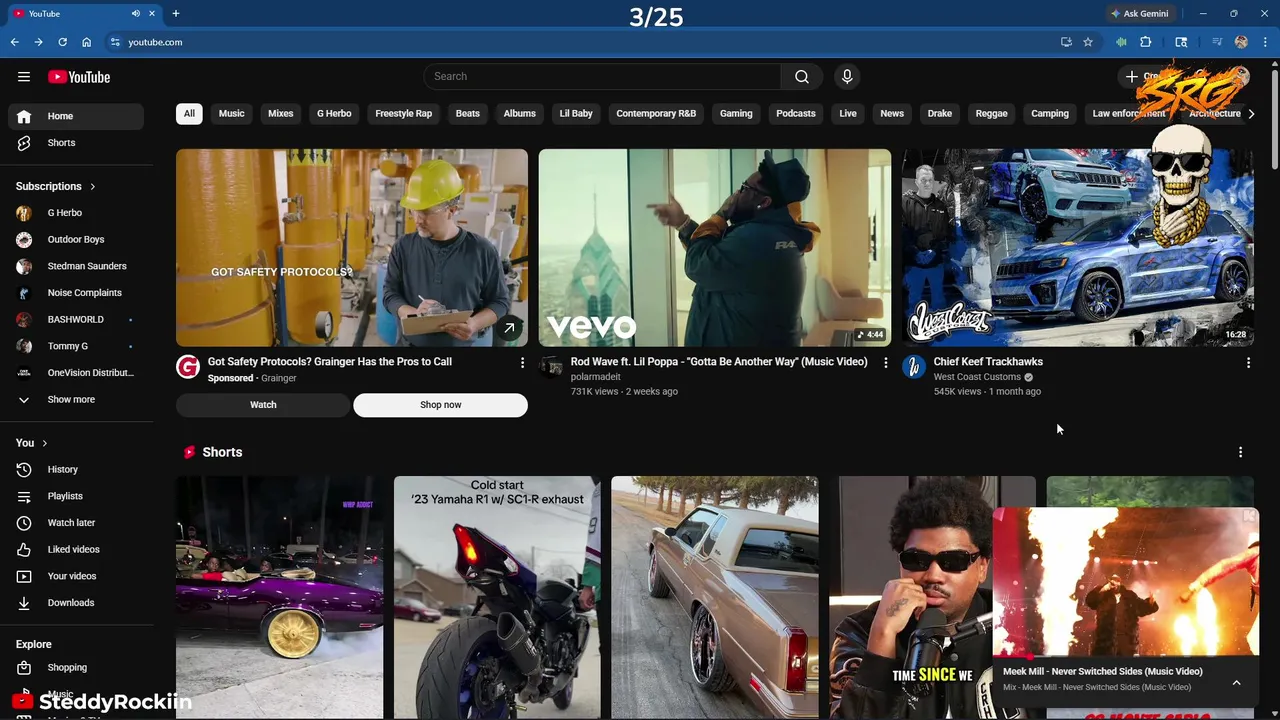1280x720 pixels.
Task: Mute the YouTube browser tab
Action: coord(136,14)
